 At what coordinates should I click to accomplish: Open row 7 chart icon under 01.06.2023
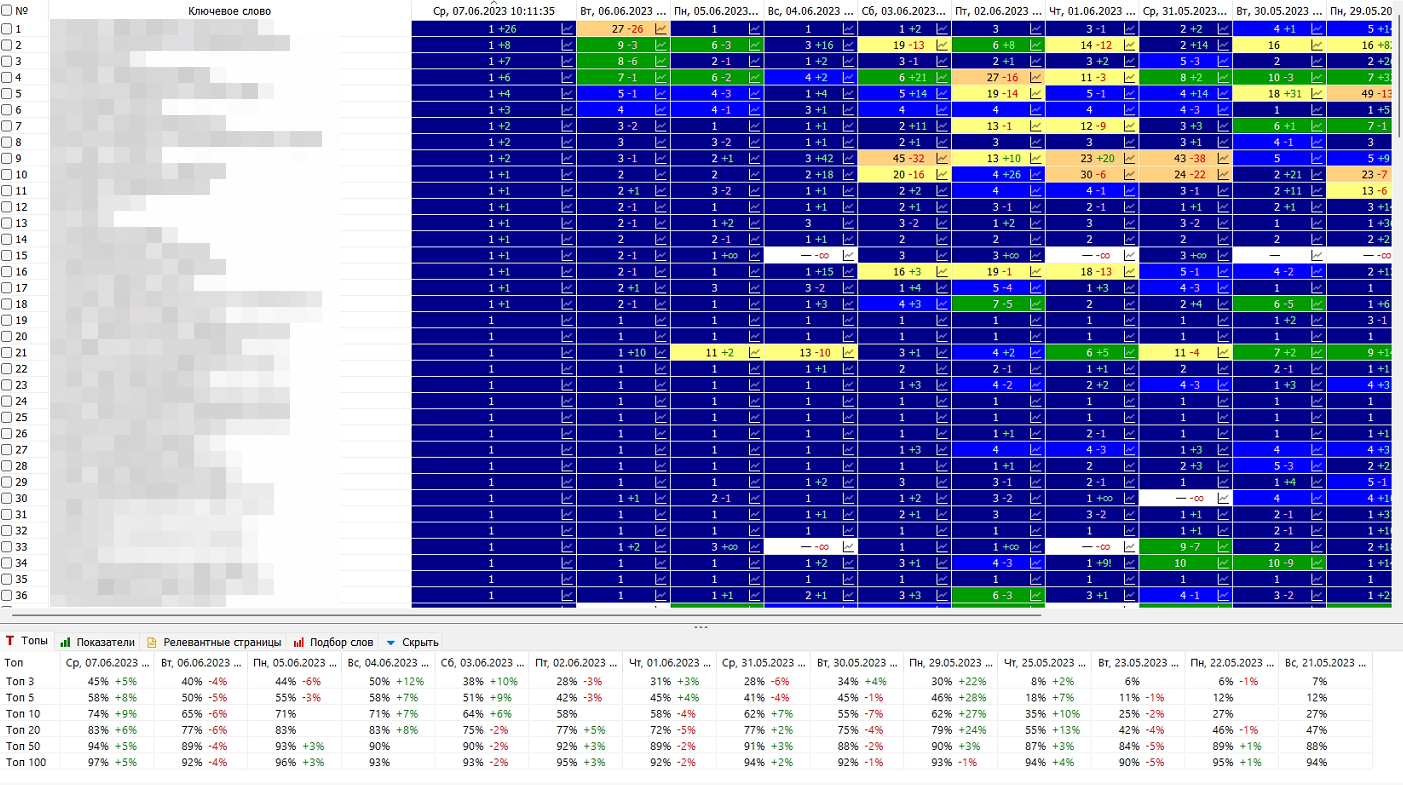[x=1130, y=126]
